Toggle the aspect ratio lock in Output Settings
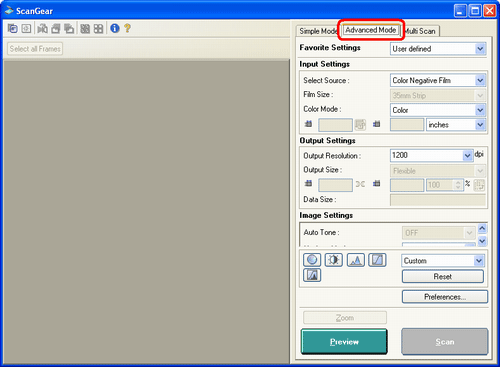This screenshot has width=500, height=367. click(x=360, y=184)
